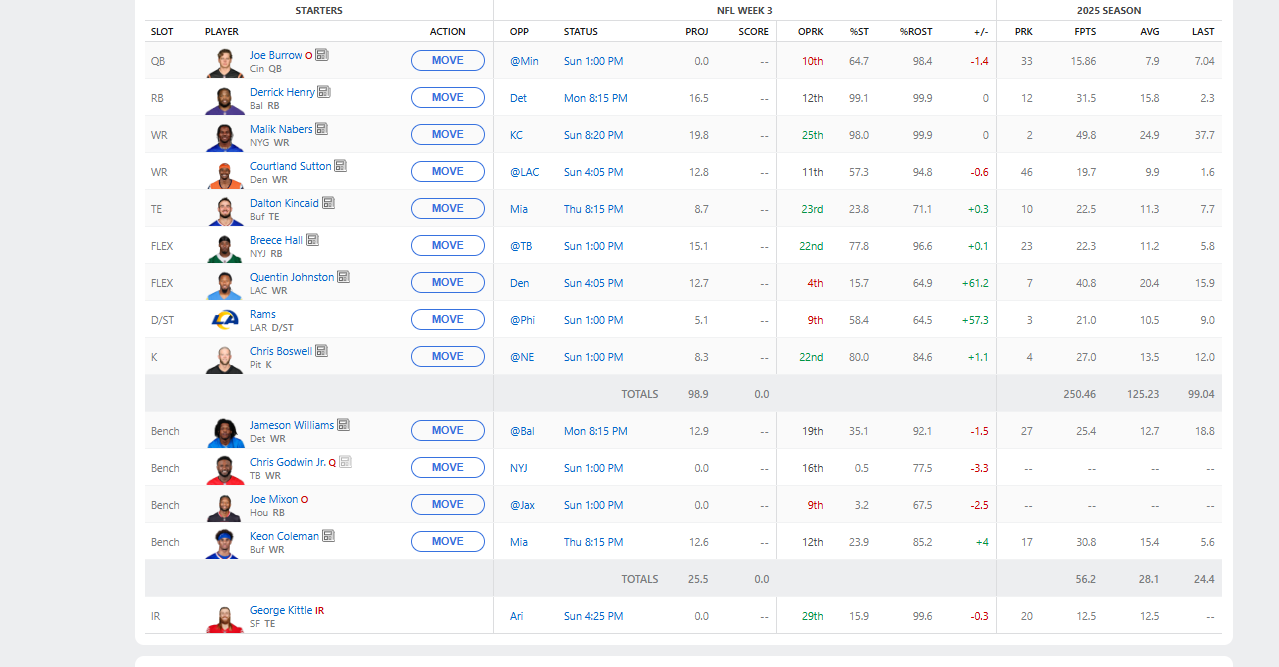Open Quentin Johnston player link

pyautogui.click(x=292, y=277)
